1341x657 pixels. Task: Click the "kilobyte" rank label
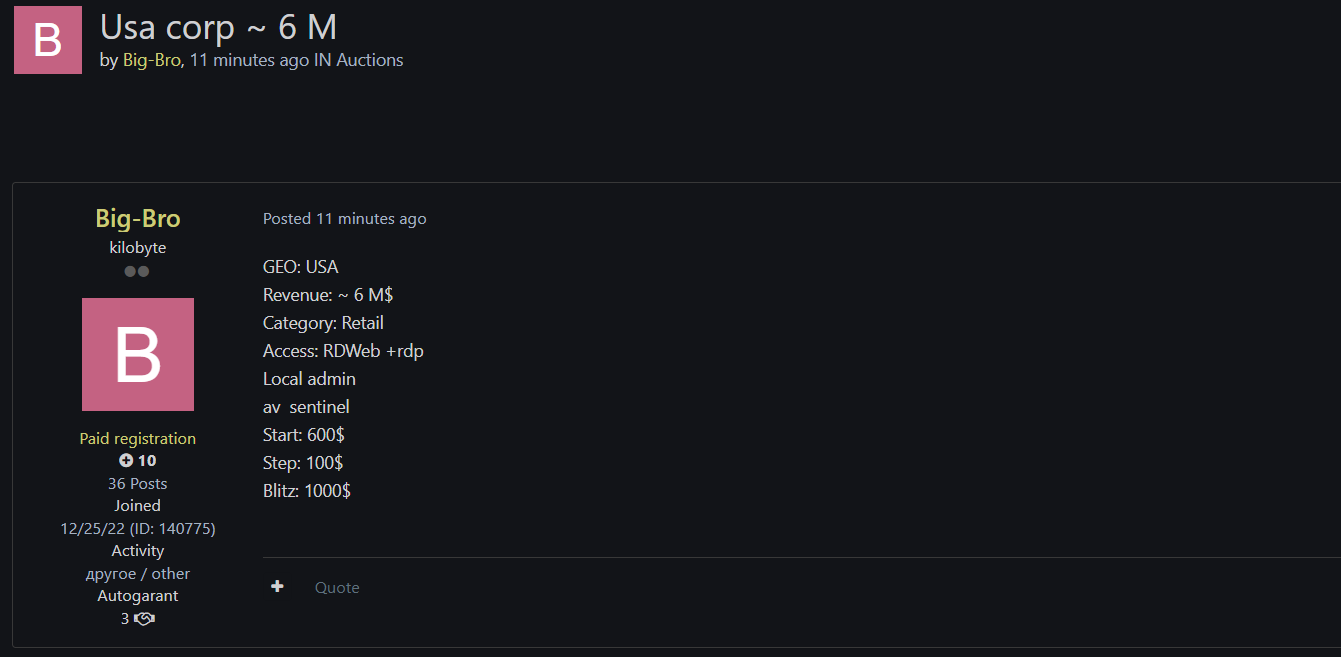(138, 247)
